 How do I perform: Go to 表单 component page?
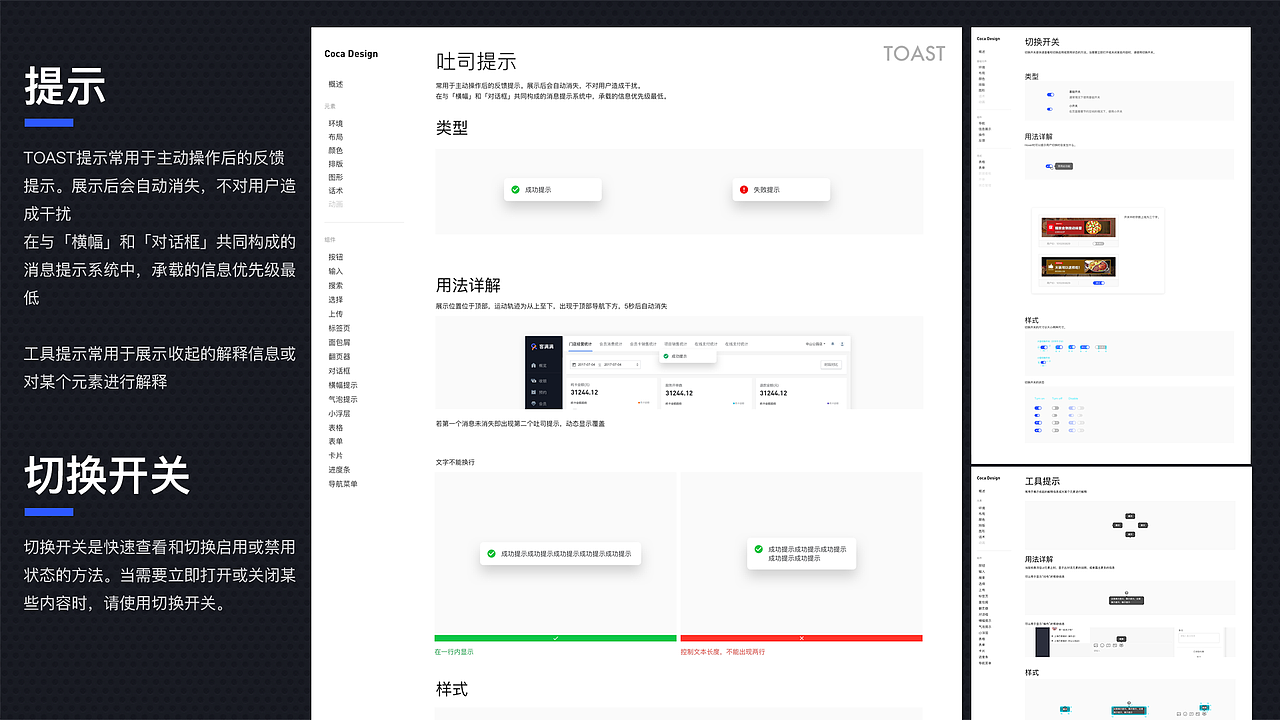335,441
